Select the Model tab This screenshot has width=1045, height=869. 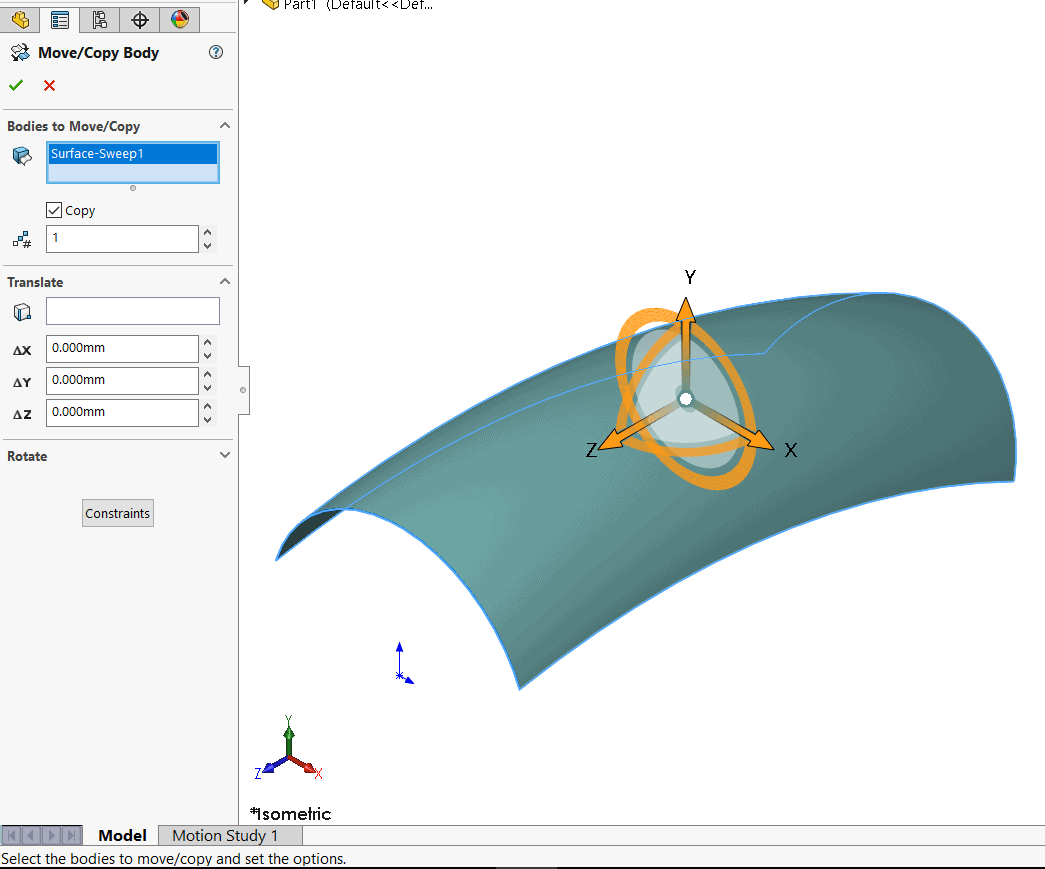coord(122,835)
